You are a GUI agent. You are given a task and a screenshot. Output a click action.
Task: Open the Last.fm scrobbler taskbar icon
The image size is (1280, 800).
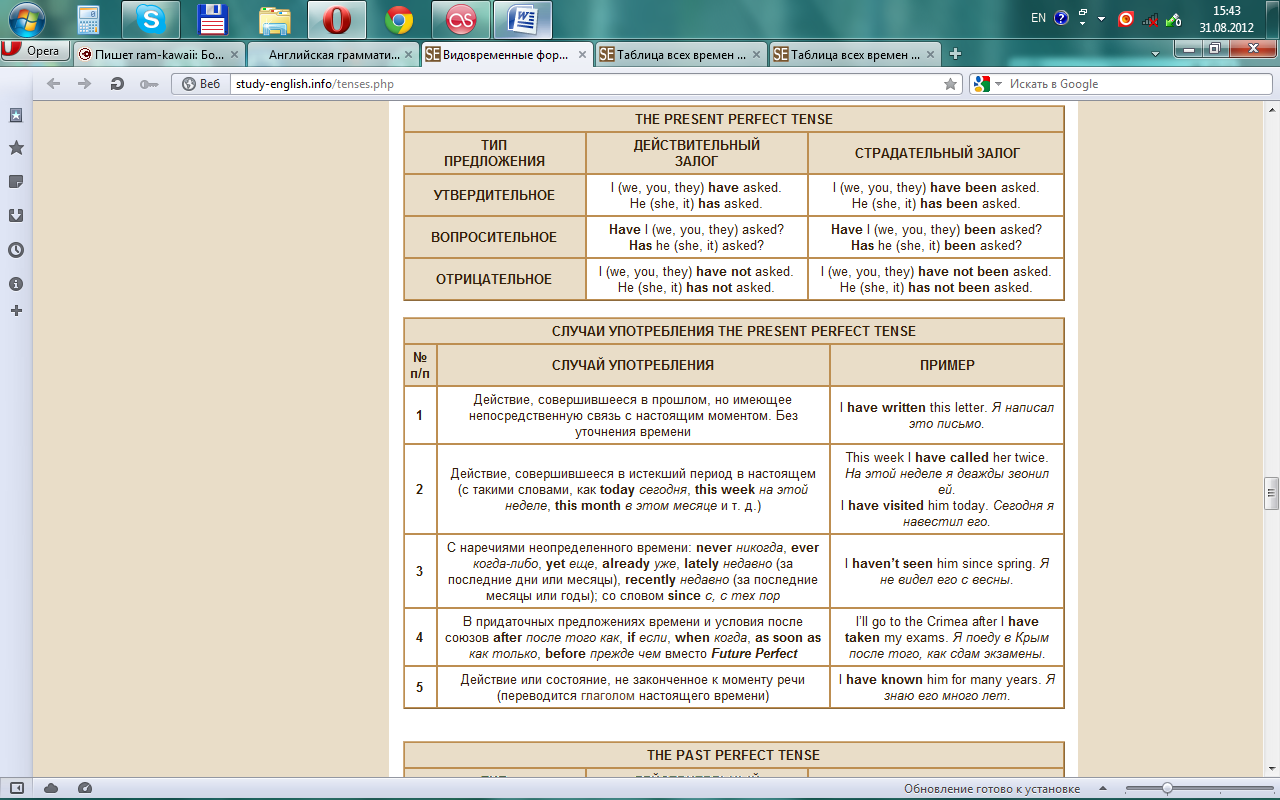pyautogui.click(x=461, y=19)
